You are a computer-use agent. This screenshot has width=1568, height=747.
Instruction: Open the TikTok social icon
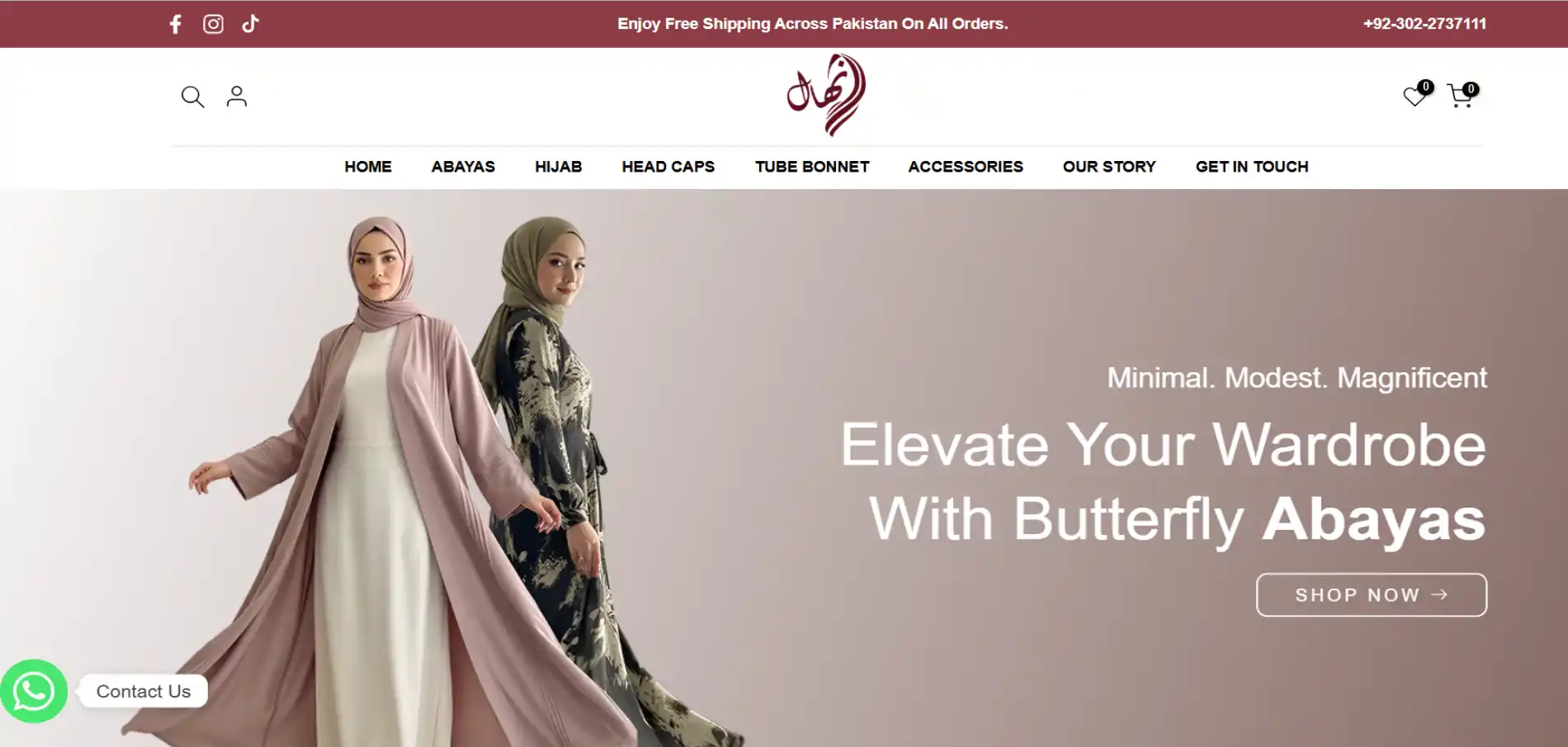pos(250,24)
